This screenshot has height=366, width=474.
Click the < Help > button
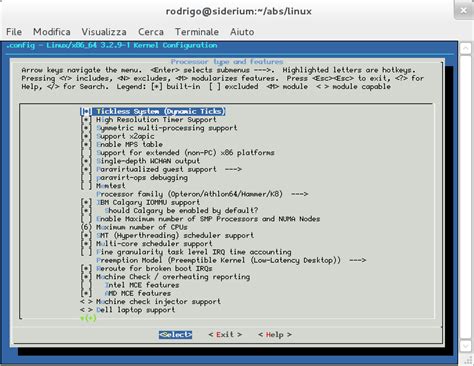275,334
